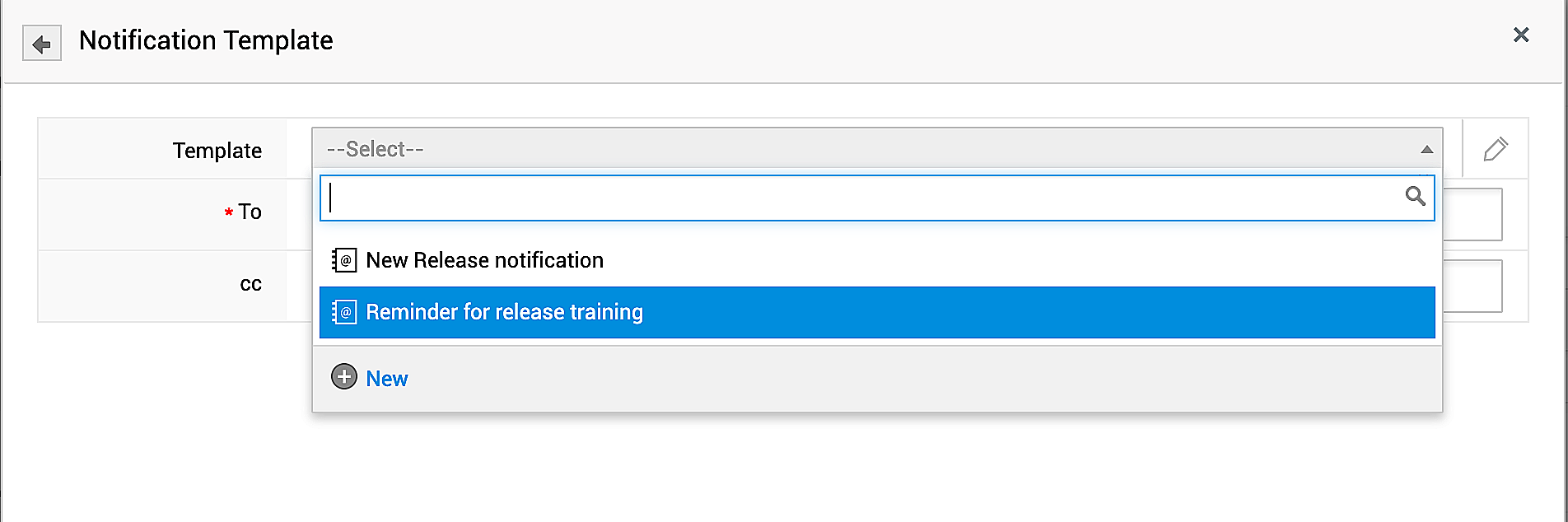Click the magnifier search icon
This screenshot has width=1568, height=522.
coord(1415,196)
